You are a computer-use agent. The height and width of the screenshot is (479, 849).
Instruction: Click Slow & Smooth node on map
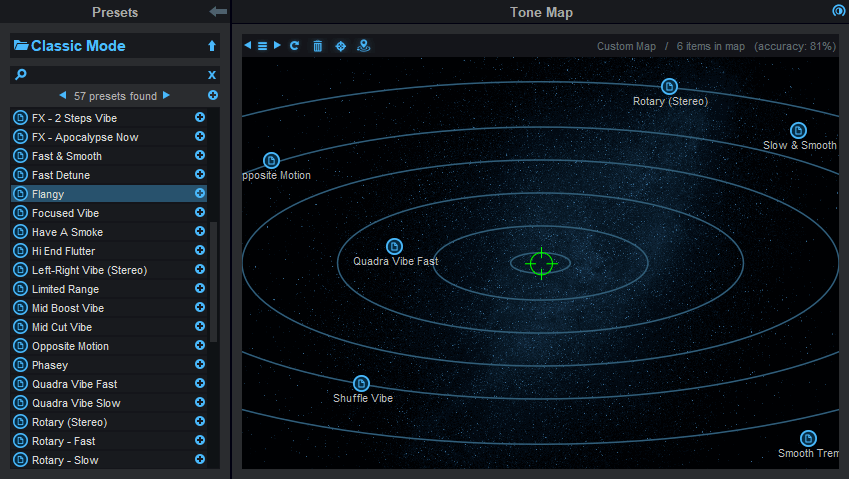798,130
